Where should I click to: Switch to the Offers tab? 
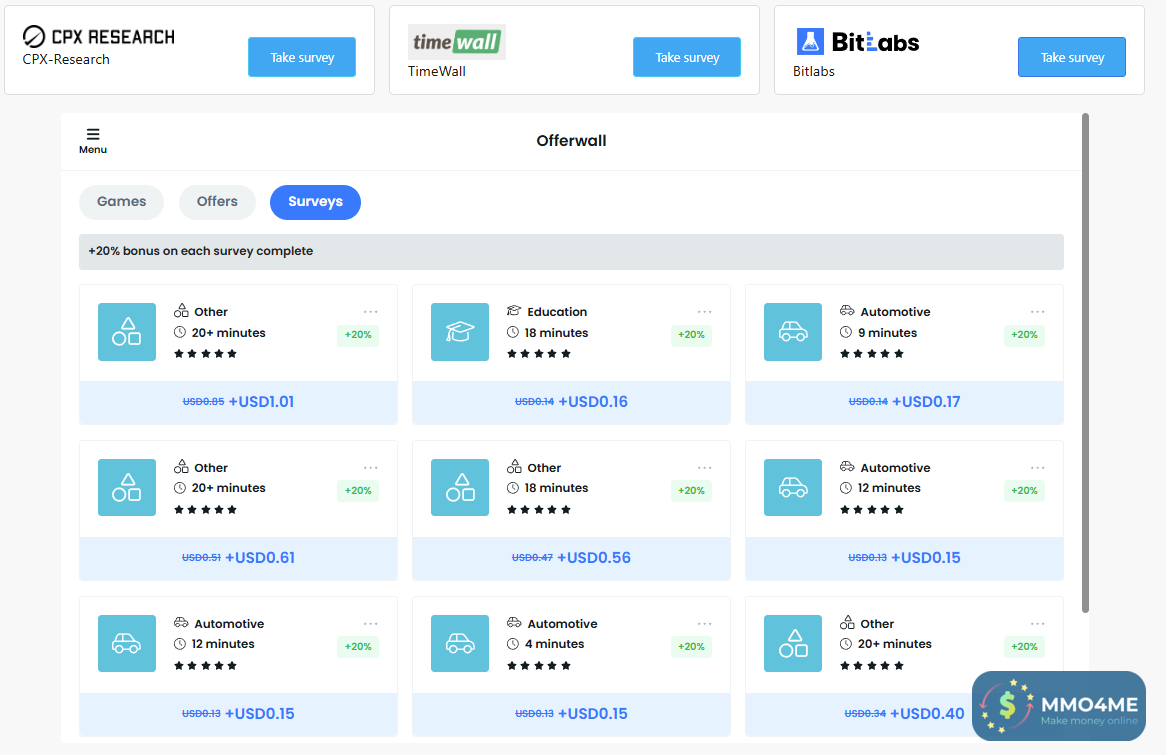point(217,202)
